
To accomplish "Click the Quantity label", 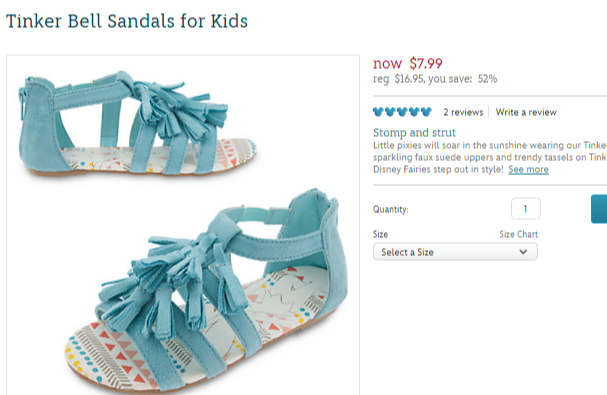I will click(x=391, y=210).
